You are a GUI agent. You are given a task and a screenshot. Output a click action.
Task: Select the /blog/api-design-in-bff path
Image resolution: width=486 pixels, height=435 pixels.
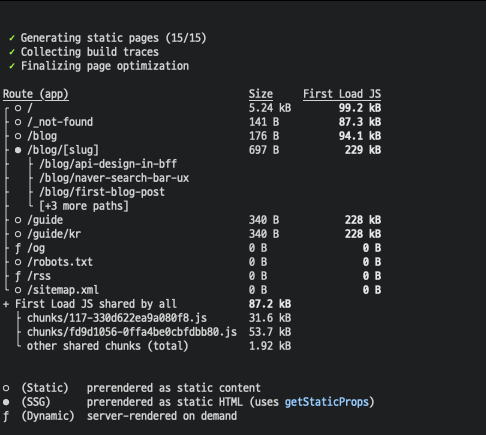pyautogui.click(x=108, y=164)
